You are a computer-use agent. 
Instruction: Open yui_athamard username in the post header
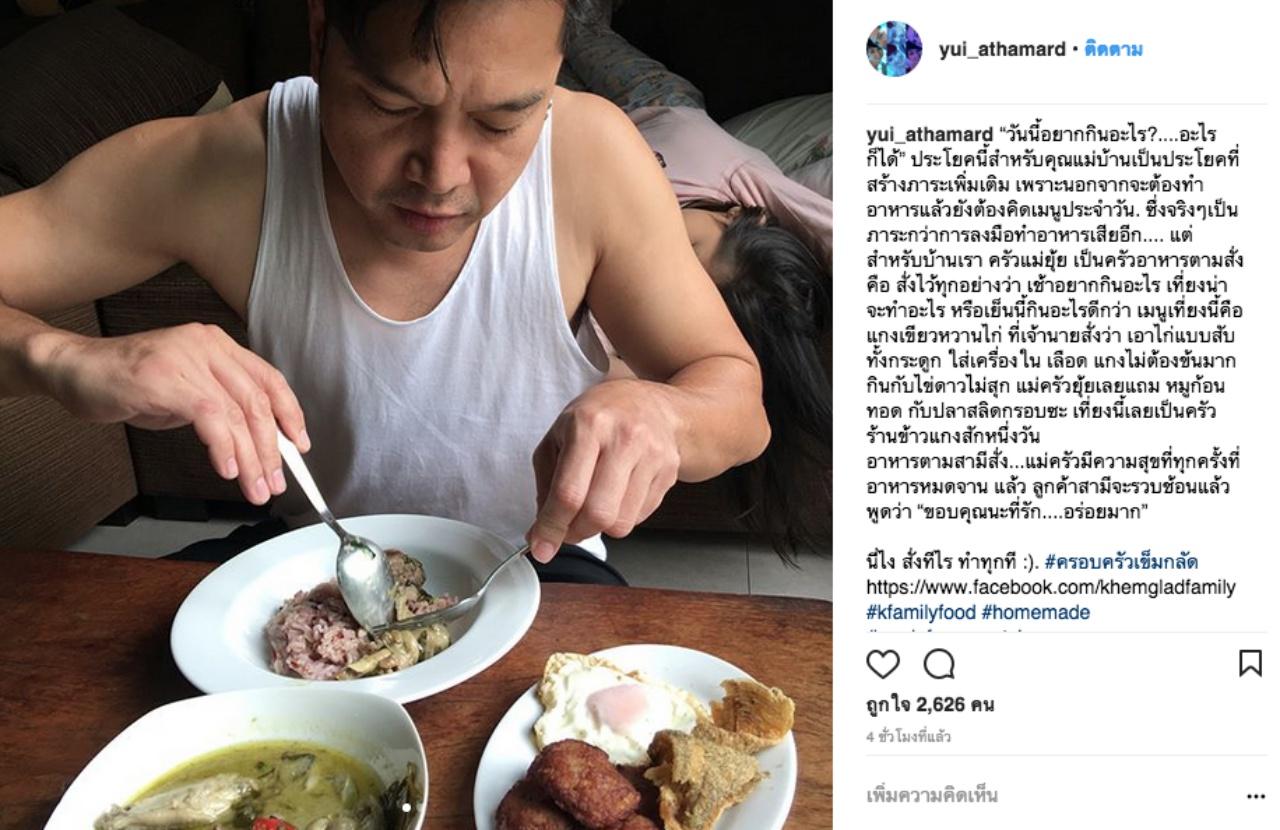click(1002, 49)
